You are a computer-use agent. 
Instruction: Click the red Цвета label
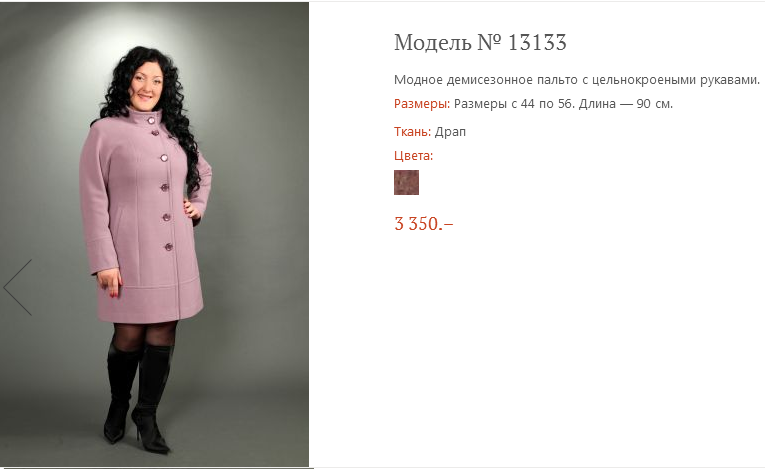tap(413, 156)
